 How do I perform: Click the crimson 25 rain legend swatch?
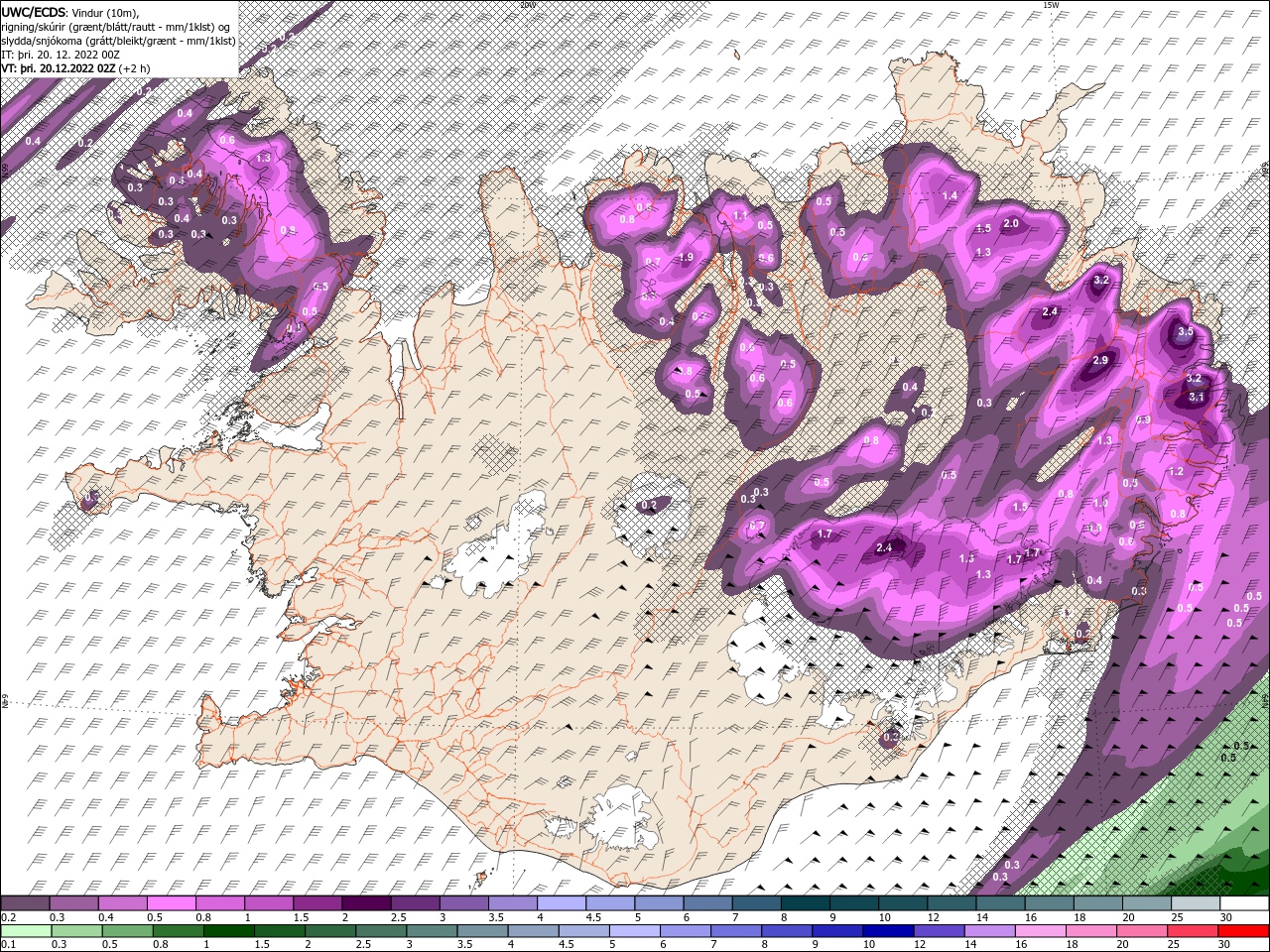[1193, 930]
